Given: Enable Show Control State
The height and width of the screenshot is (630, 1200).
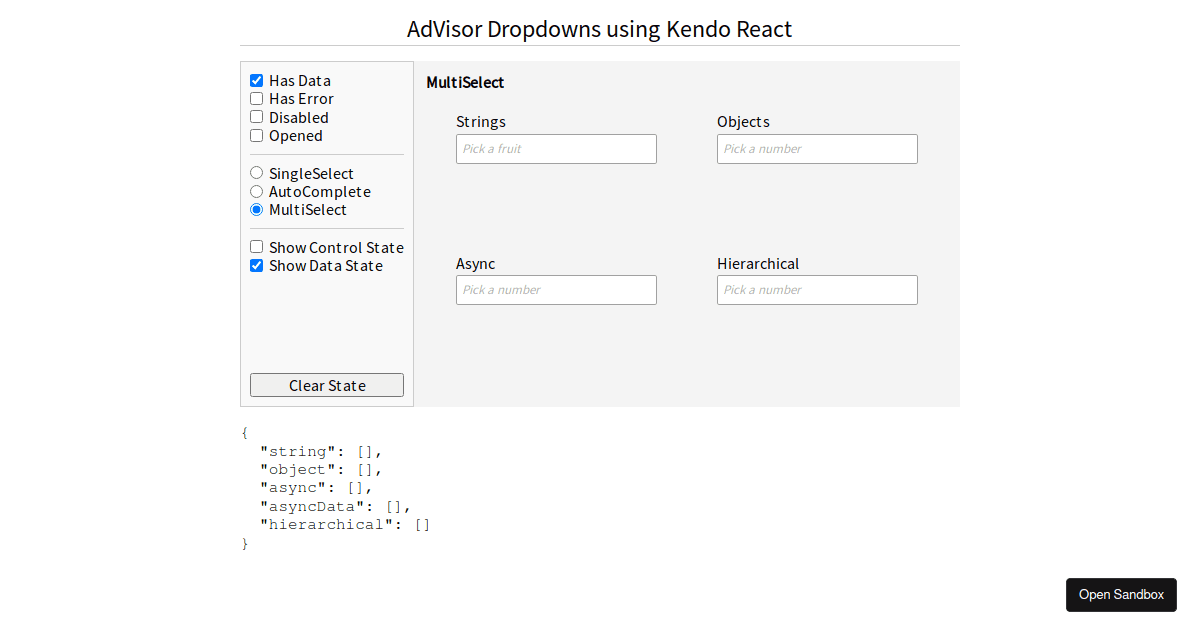Looking at the screenshot, I should click(x=256, y=246).
